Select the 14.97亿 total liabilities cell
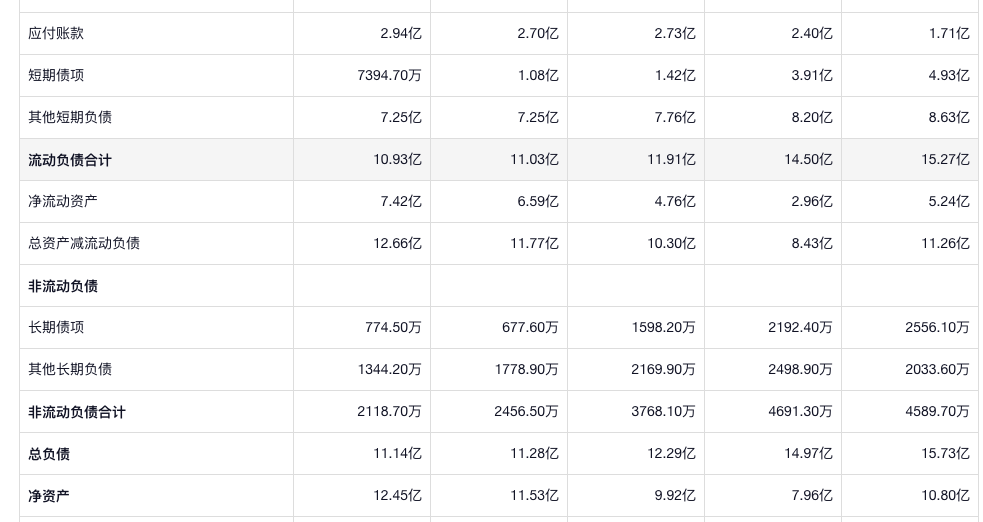The width and height of the screenshot is (983, 522). (808, 454)
